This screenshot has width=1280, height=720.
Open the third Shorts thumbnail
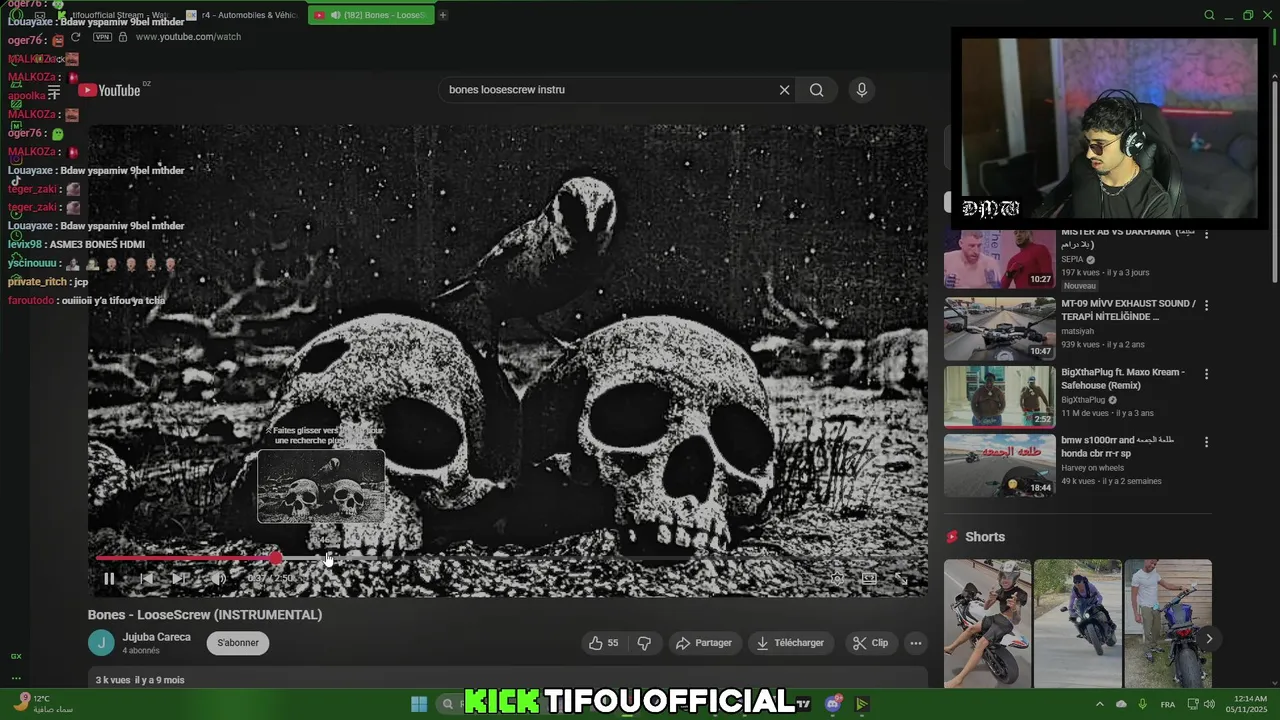tap(1168, 624)
